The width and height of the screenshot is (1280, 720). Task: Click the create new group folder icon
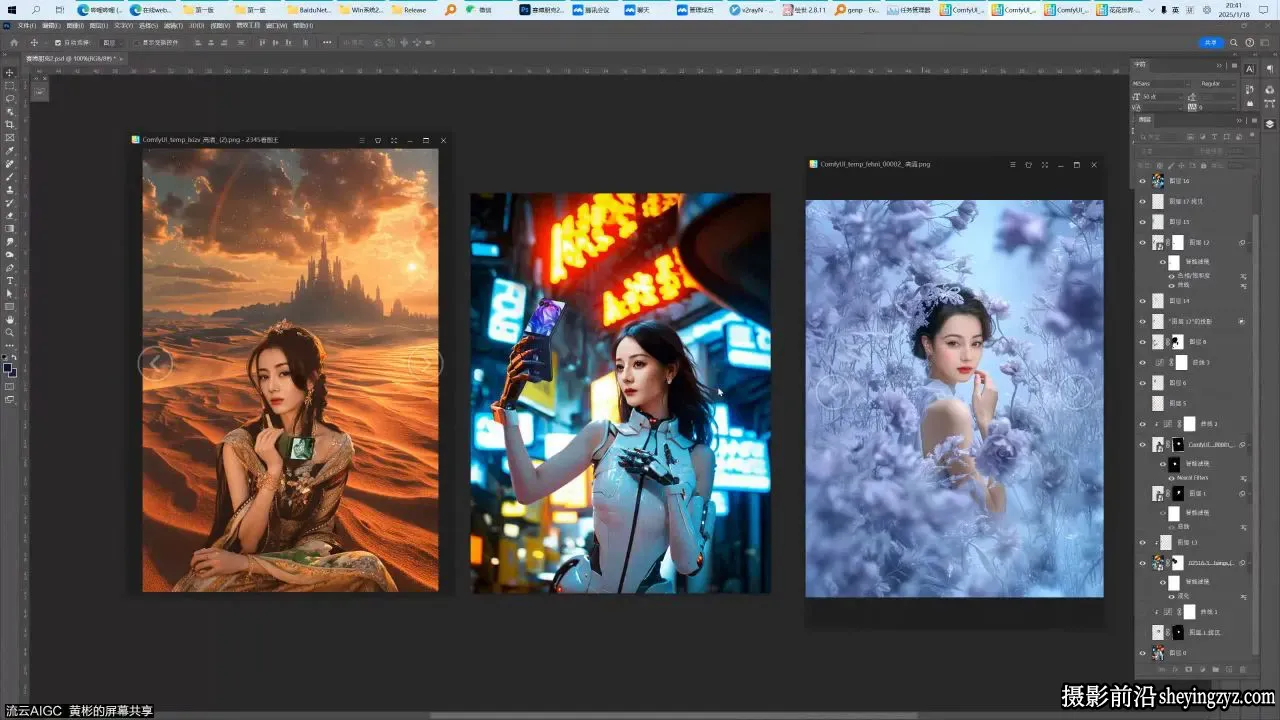tap(1215, 669)
